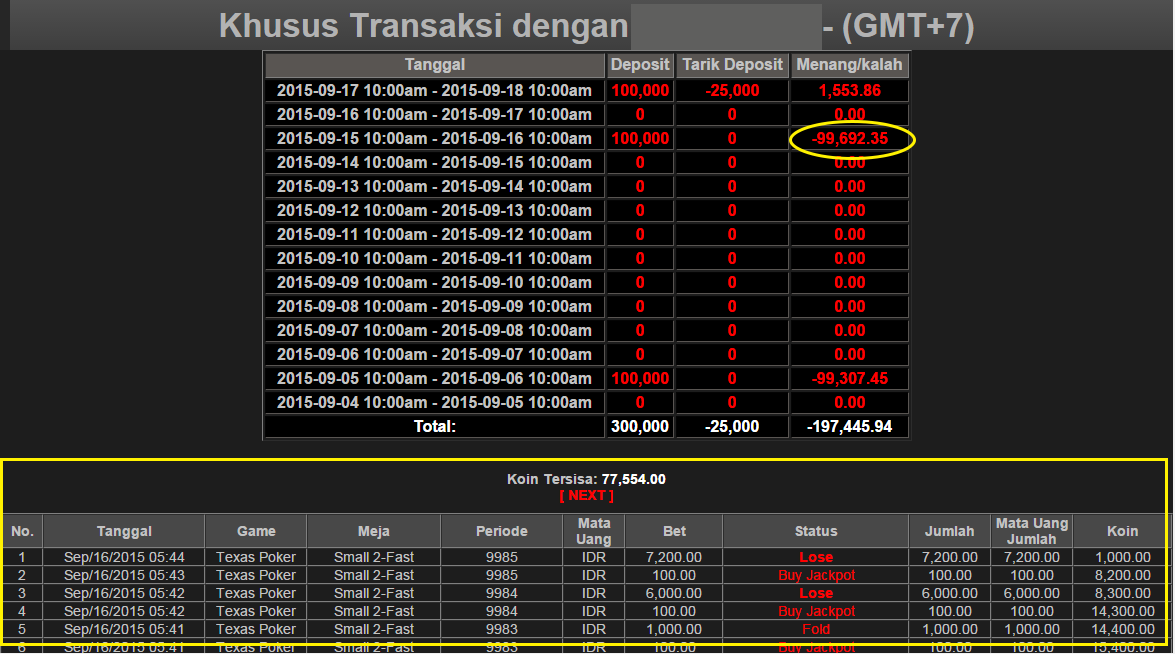Click the -99,307.45 loss value
1175x654 pixels.
pyautogui.click(x=850, y=378)
